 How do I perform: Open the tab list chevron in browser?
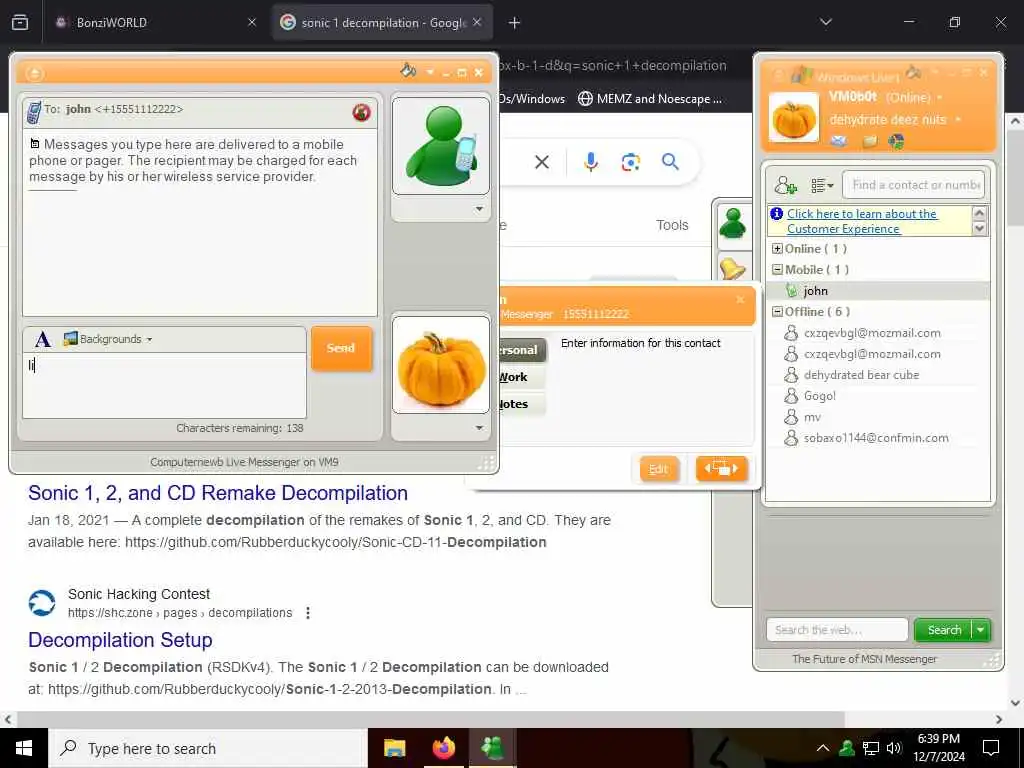point(825,22)
